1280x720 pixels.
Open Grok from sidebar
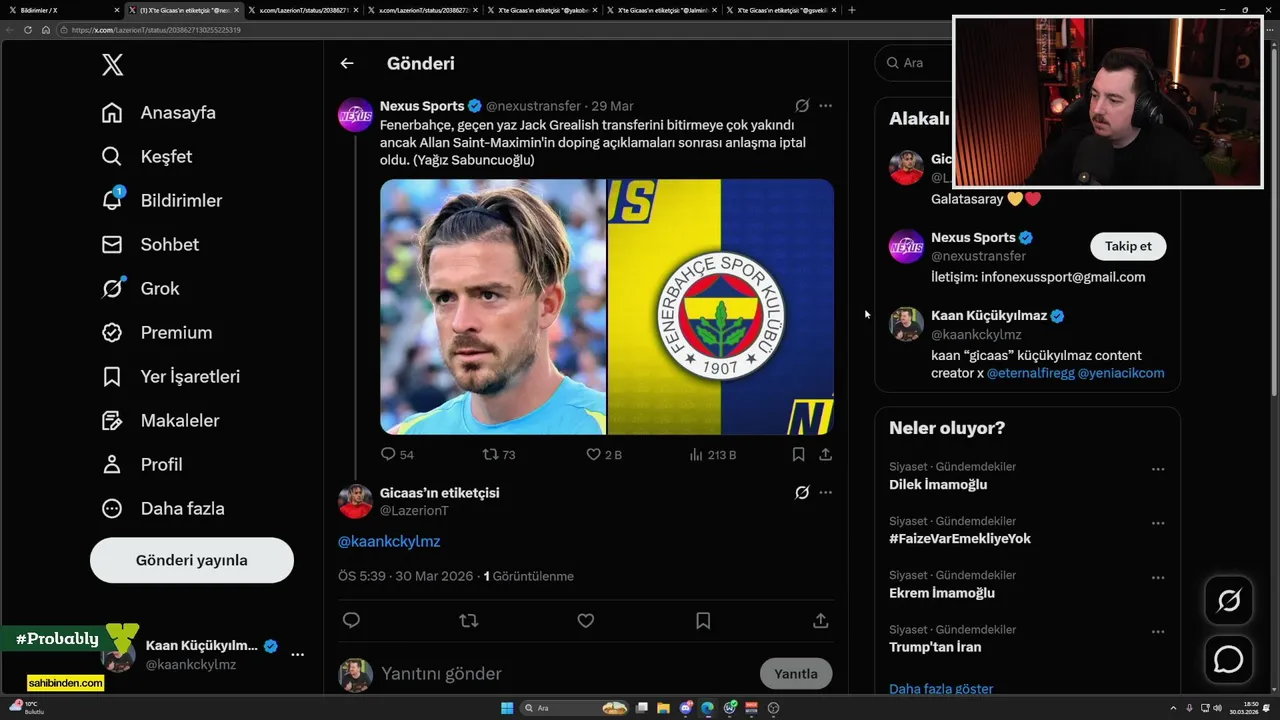tap(141, 289)
